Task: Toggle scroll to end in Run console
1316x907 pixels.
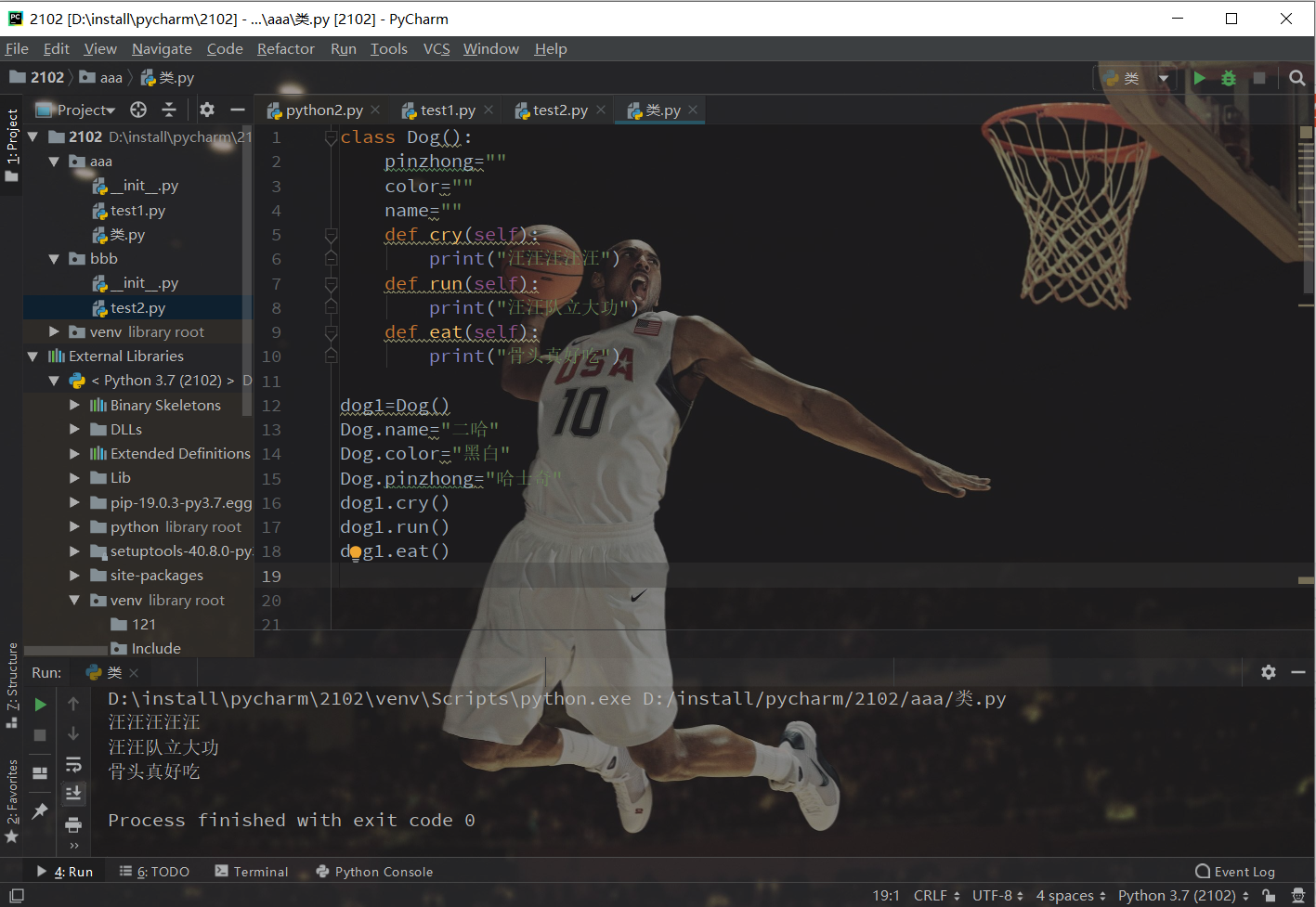Action: (x=73, y=794)
